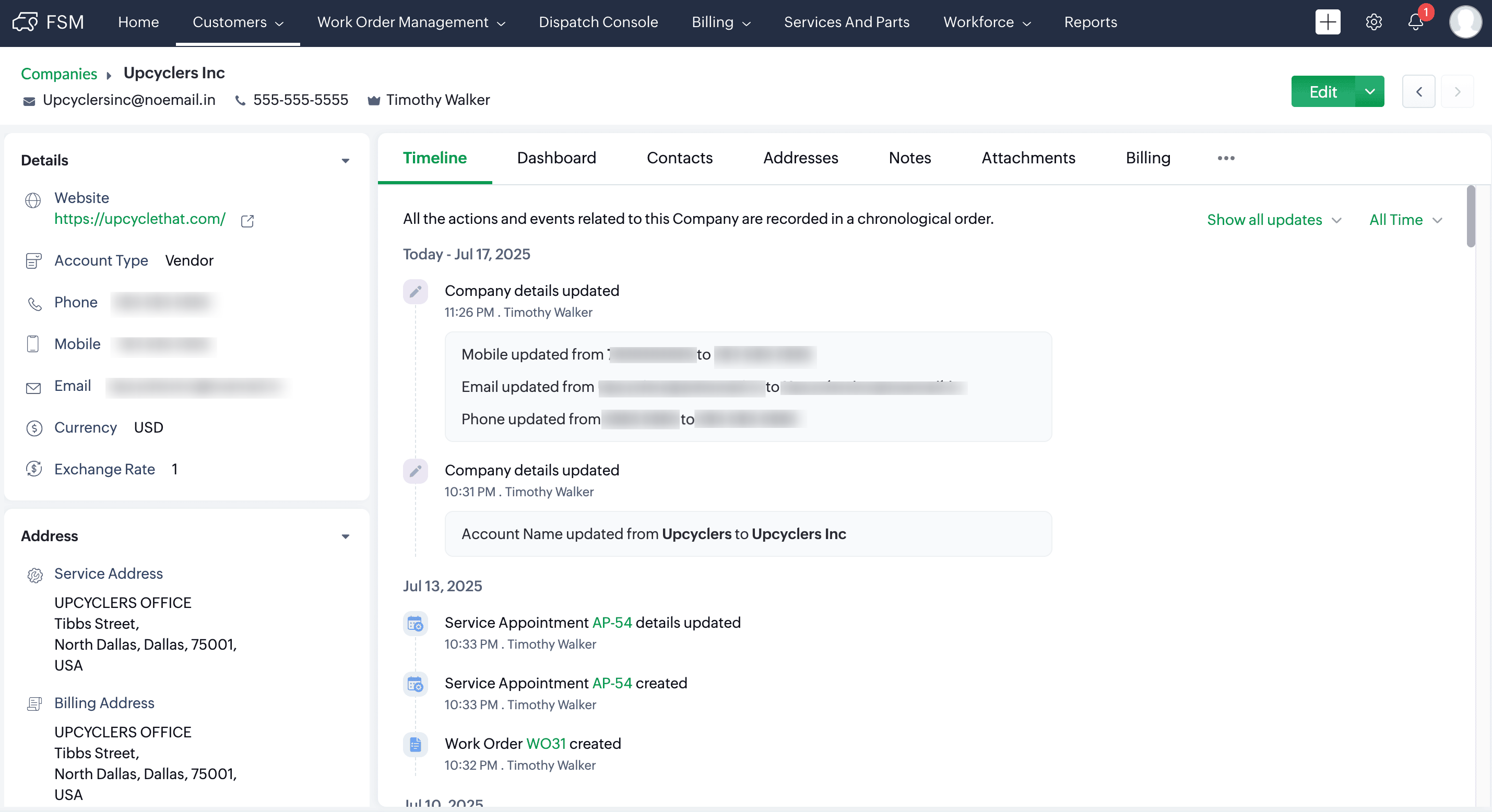Open the notifications bell icon
This screenshot has height=812, width=1492.
(x=1415, y=22)
